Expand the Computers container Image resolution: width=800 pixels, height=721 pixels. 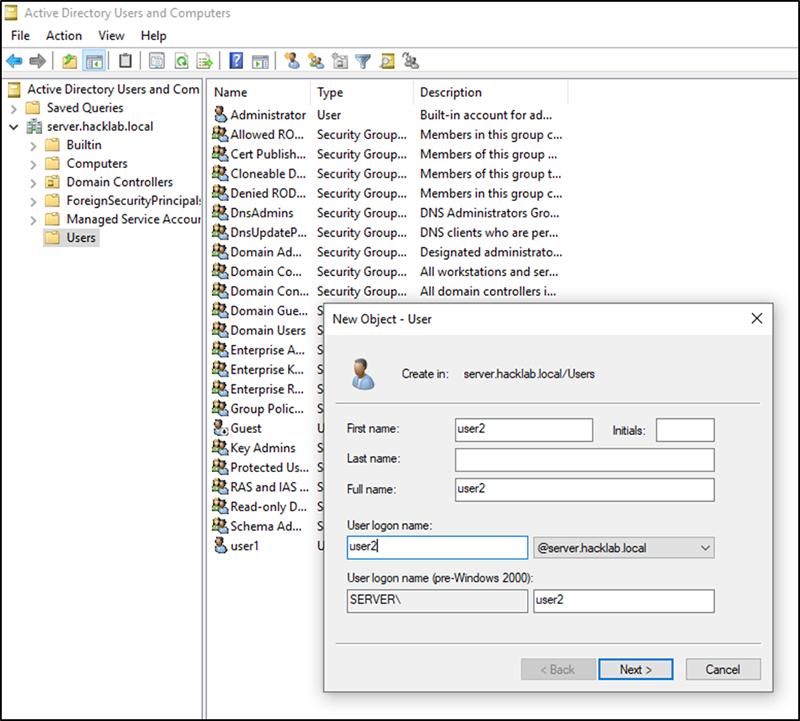coord(33,164)
